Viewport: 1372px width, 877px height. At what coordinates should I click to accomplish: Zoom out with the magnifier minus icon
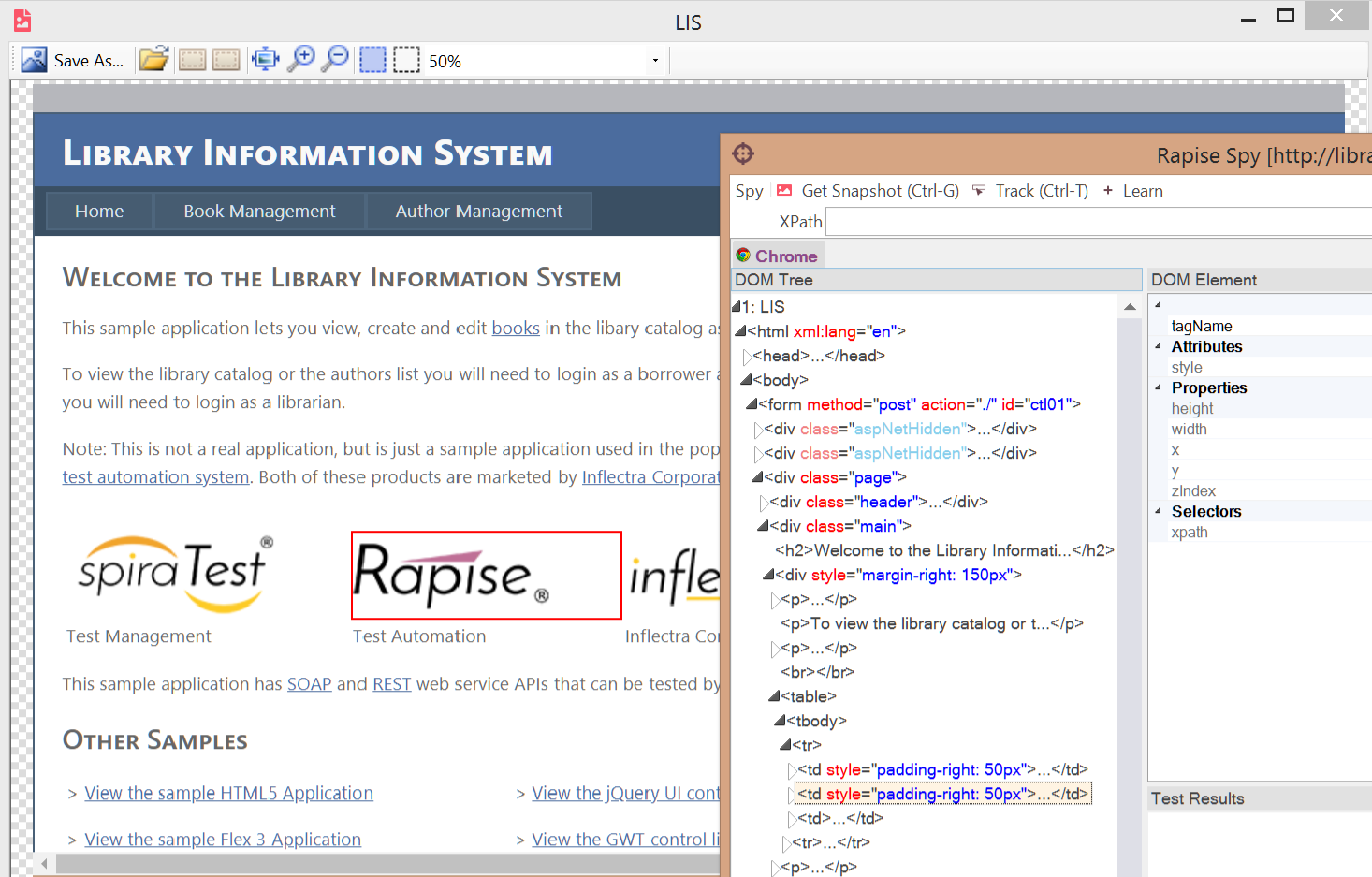pyautogui.click(x=335, y=60)
